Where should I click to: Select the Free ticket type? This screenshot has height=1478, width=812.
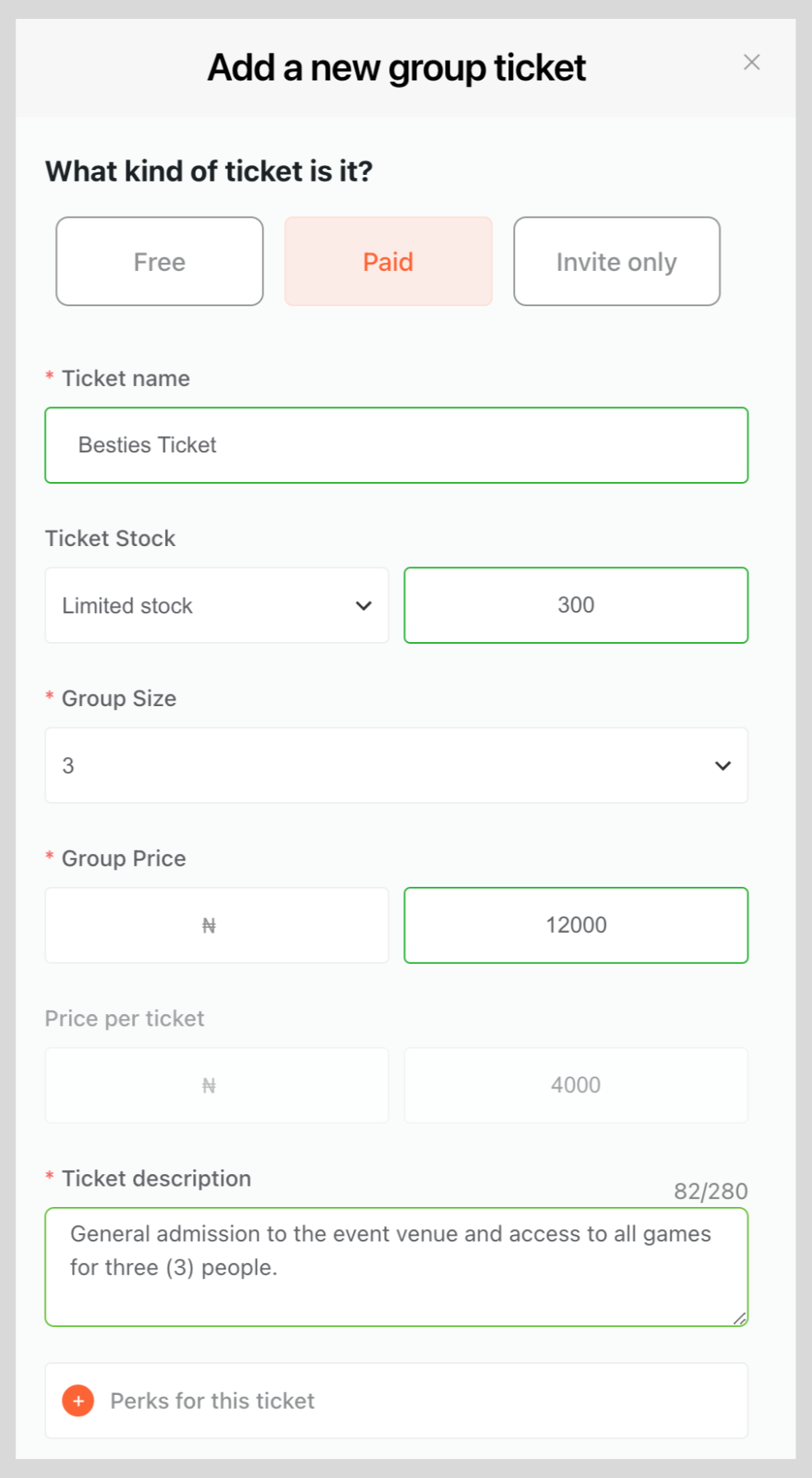[159, 262]
